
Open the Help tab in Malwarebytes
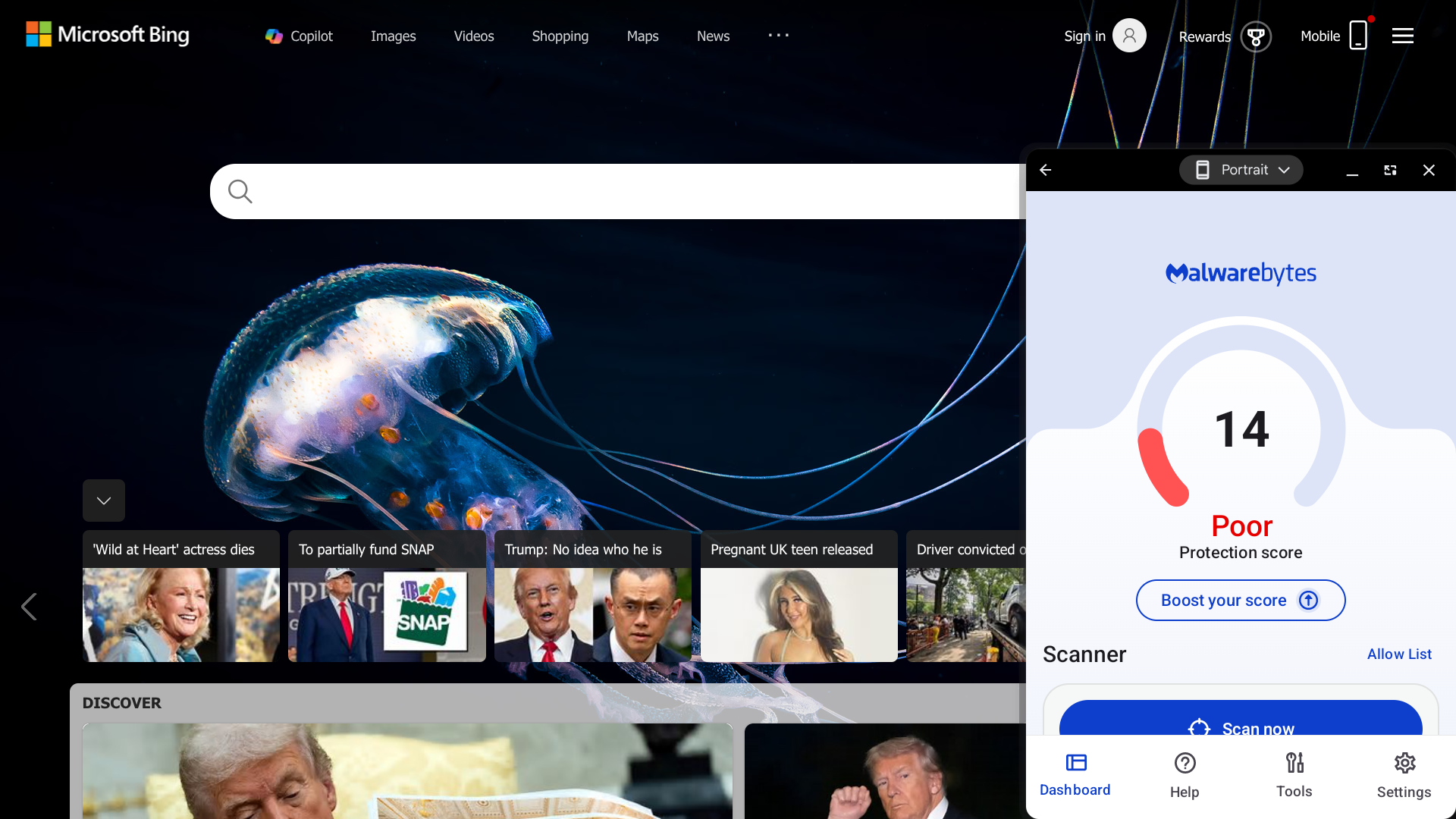tap(1185, 776)
